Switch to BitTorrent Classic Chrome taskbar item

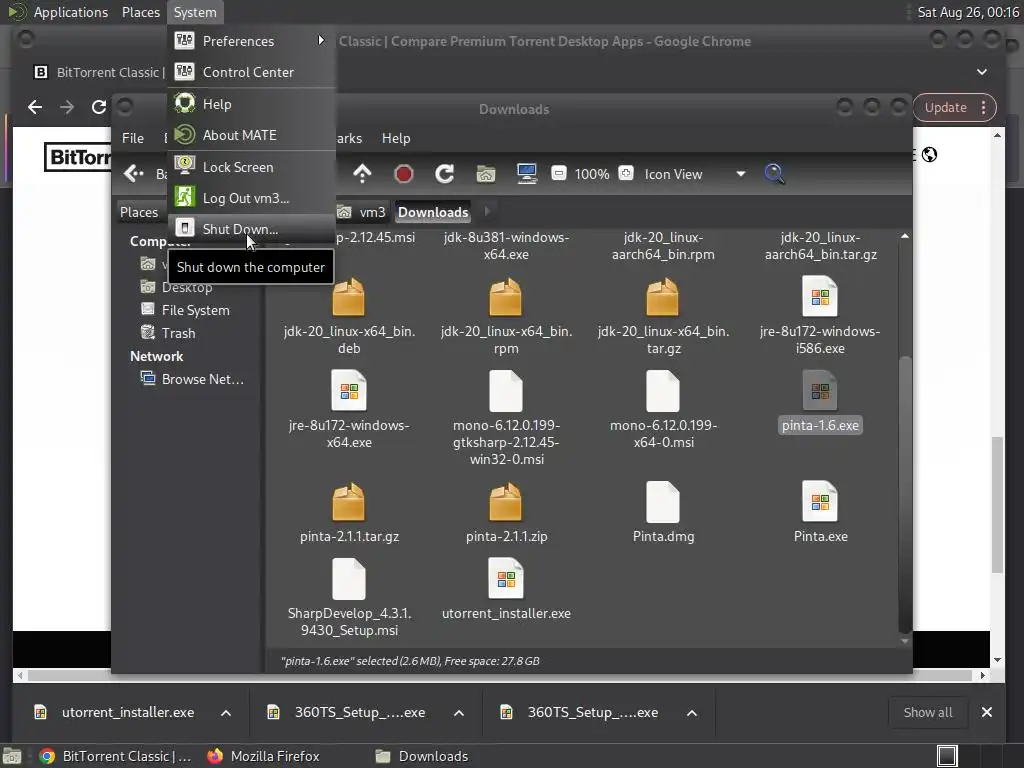[115, 756]
